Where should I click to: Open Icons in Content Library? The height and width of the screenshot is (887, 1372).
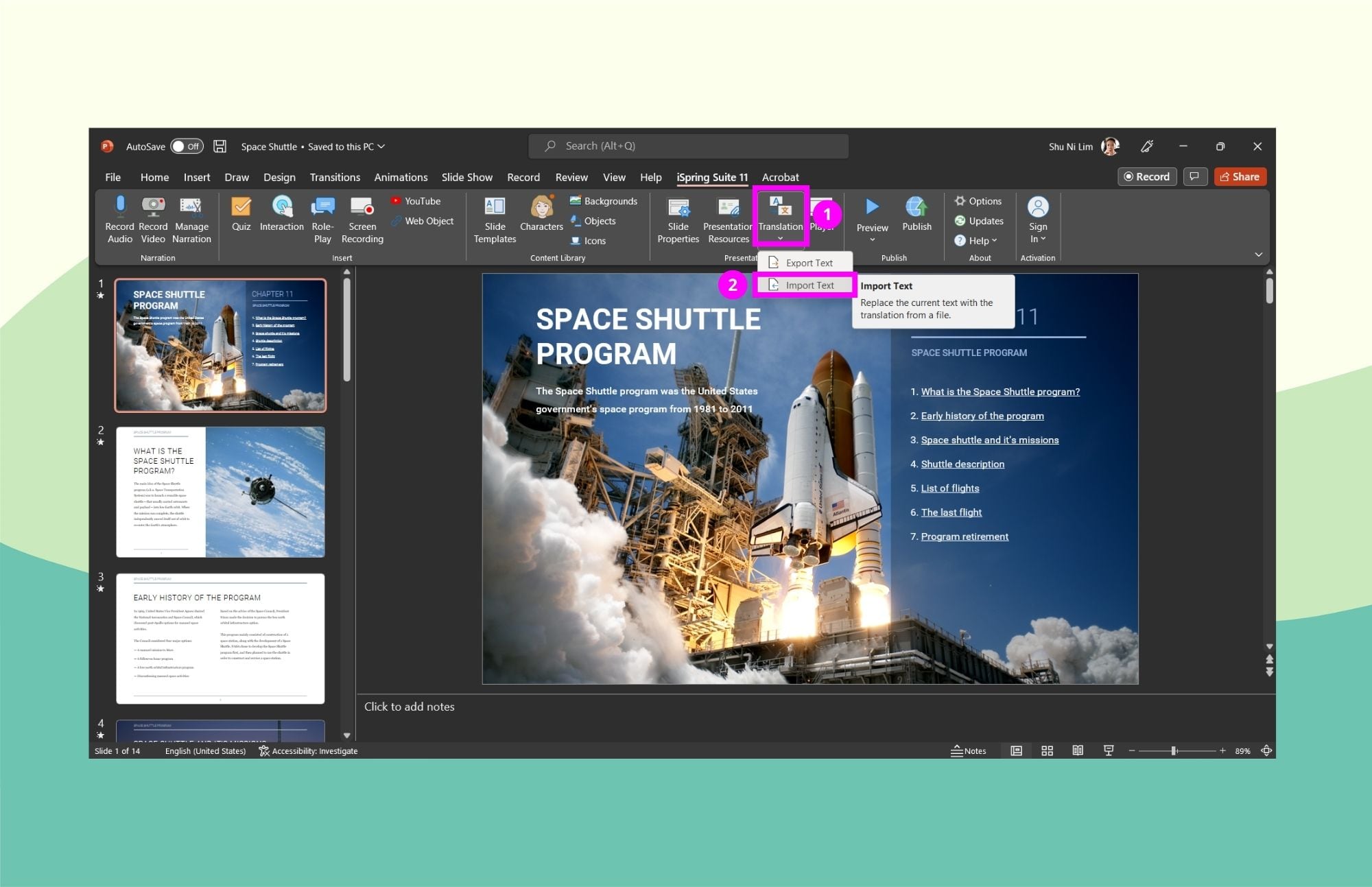[589, 241]
